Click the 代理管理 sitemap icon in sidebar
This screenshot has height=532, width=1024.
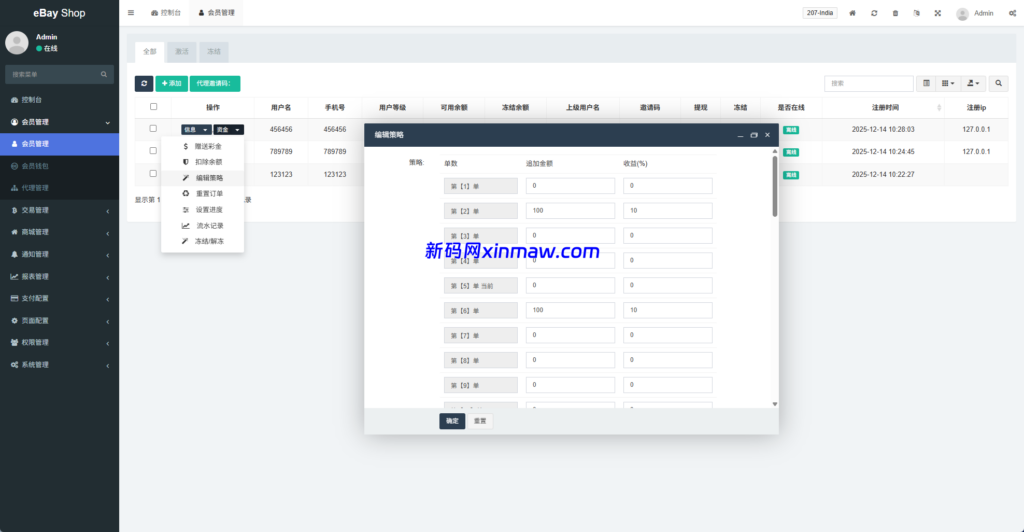(x=14, y=188)
